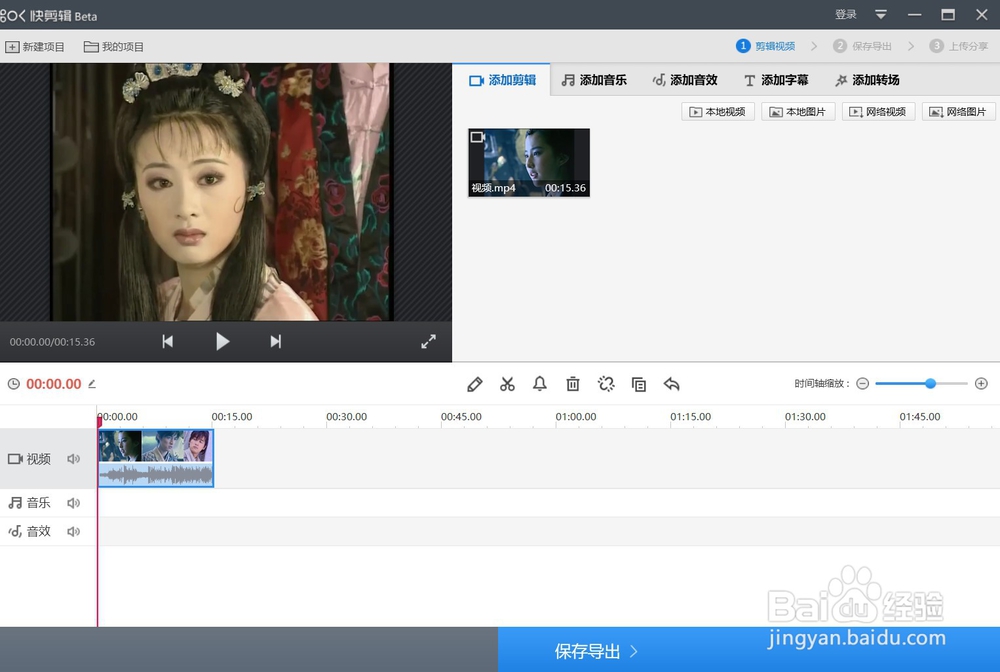Click the timeline zoom-out minus icon
This screenshot has height=672, width=1000.
pos(861,383)
